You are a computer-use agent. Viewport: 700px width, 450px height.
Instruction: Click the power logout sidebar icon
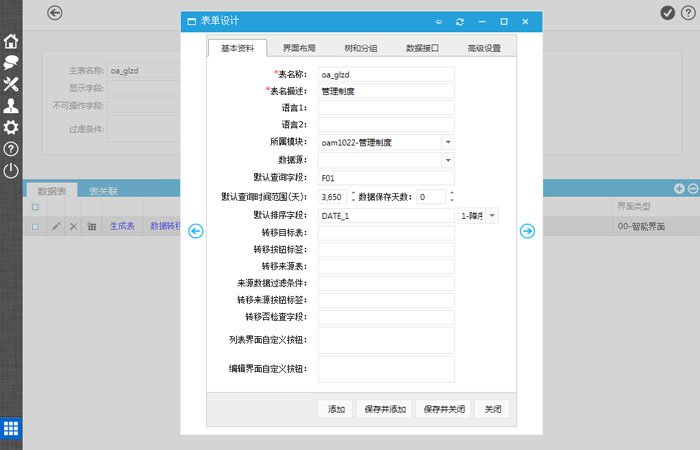coord(11,171)
